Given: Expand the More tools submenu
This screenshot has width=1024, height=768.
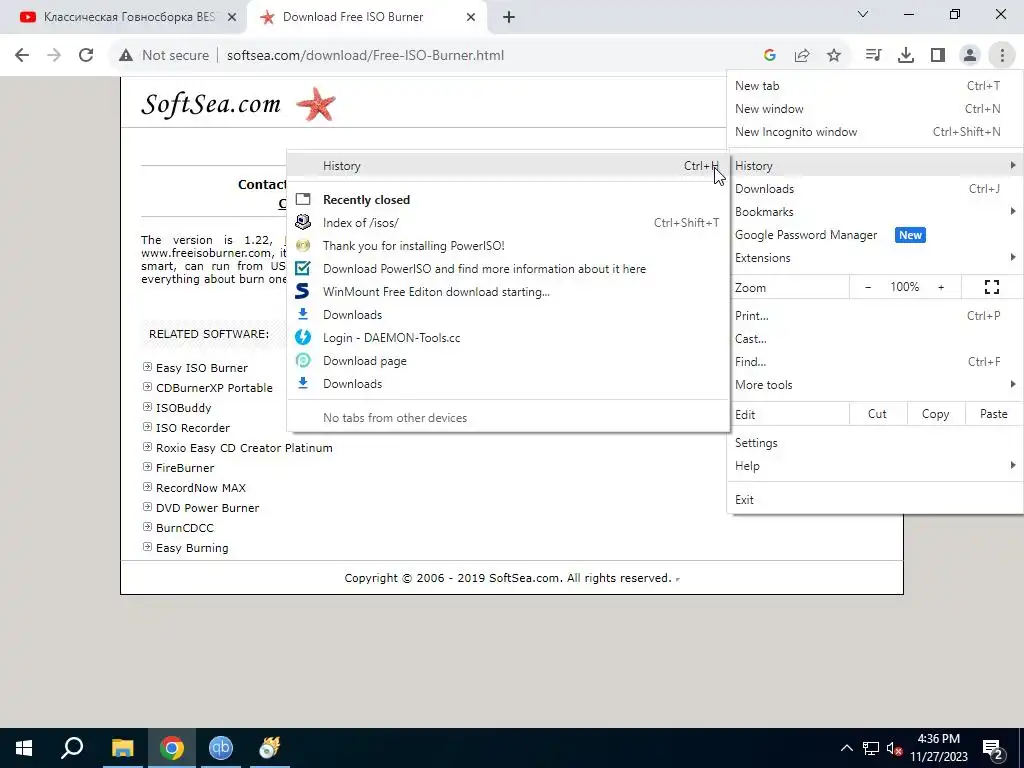Looking at the screenshot, I should click(875, 385).
